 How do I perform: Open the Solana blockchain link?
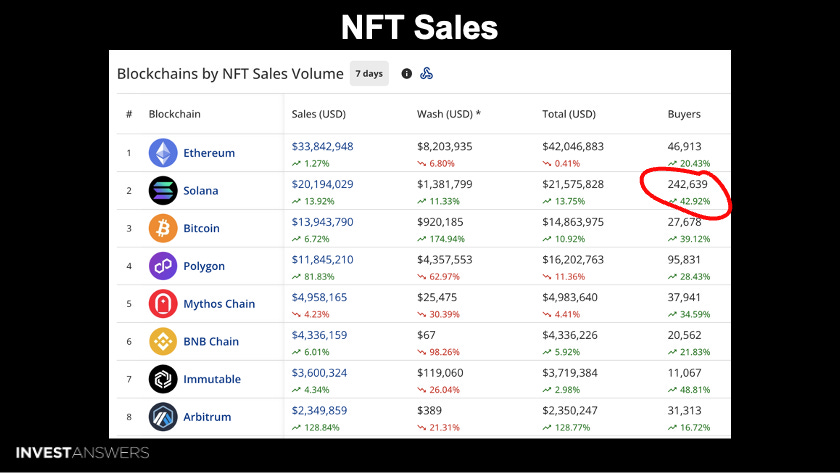(201, 190)
